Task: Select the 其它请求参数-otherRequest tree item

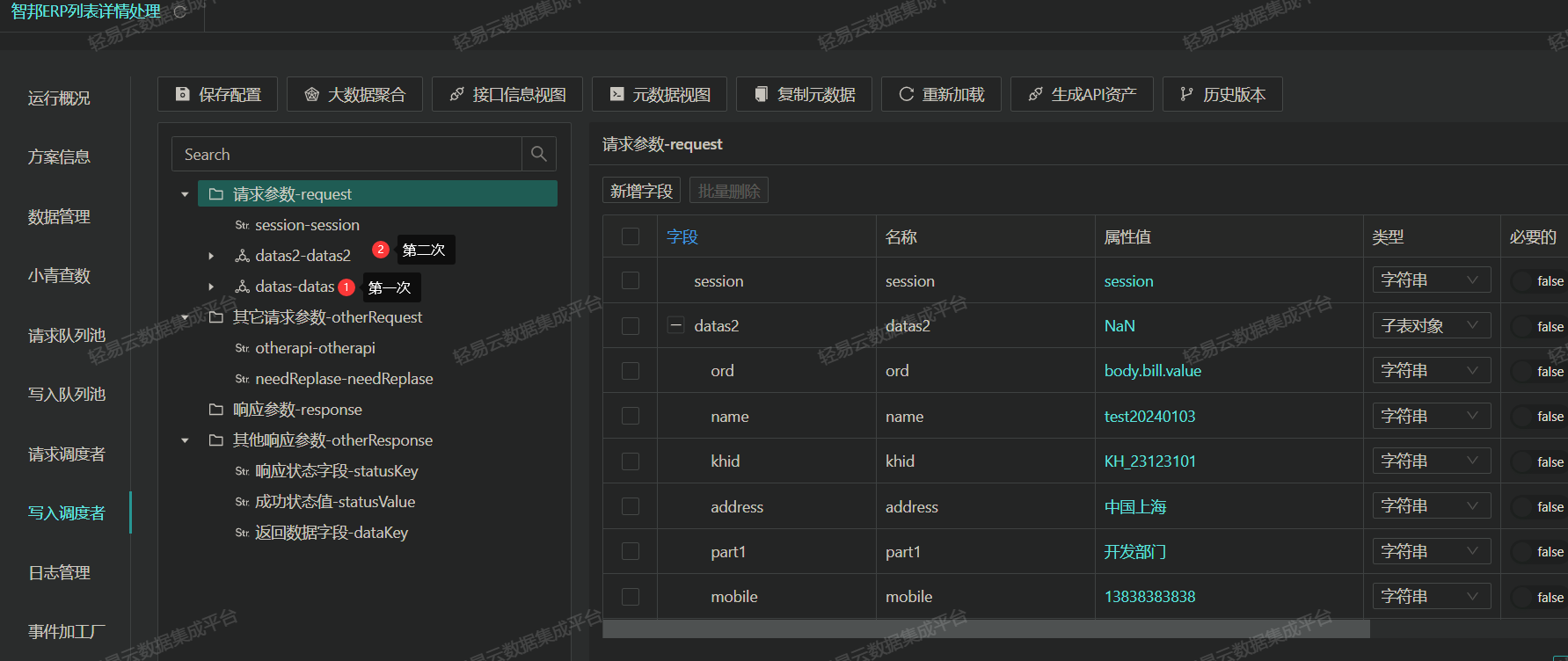Action: (x=327, y=317)
